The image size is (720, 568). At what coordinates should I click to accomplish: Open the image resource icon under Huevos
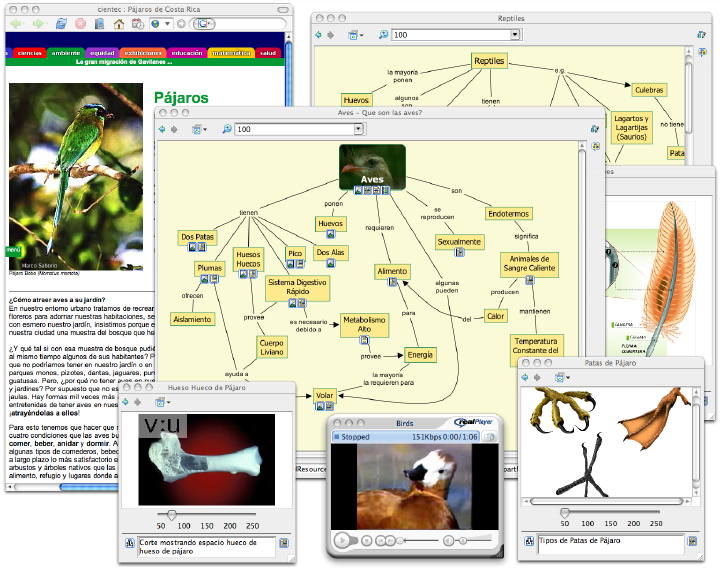coord(330,234)
